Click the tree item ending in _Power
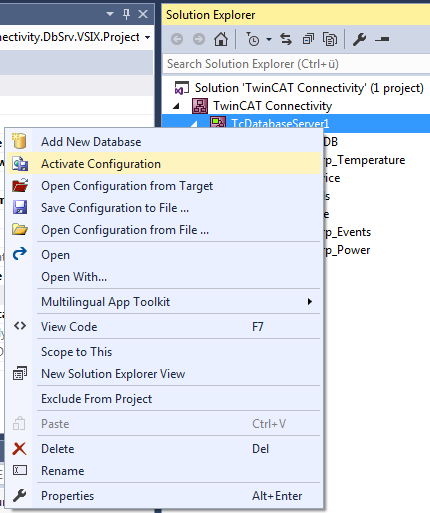This screenshot has height=513, width=430. pos(347,250)
